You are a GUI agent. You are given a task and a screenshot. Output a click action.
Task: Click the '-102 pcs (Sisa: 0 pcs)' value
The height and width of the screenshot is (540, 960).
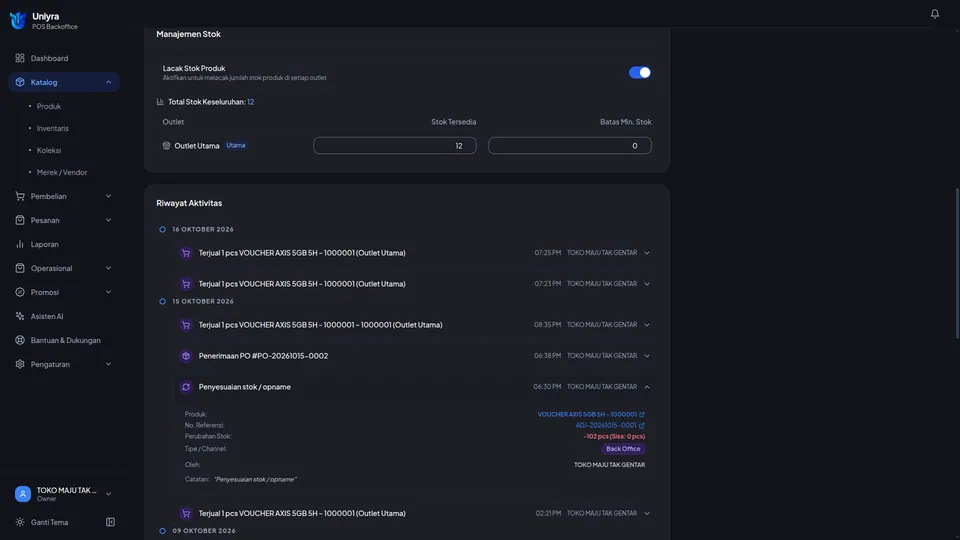(614, 437)
